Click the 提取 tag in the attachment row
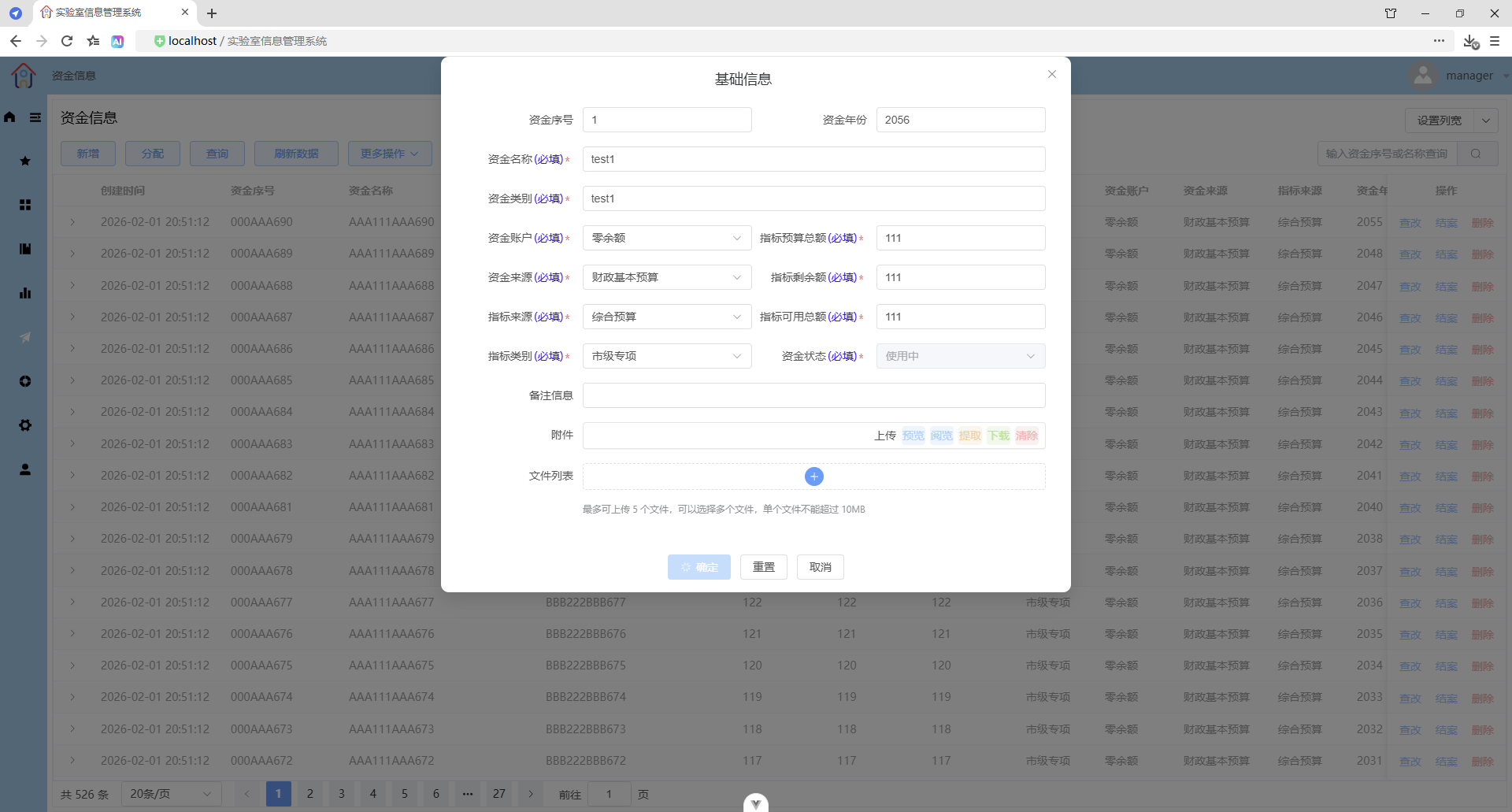 [970, 436]
